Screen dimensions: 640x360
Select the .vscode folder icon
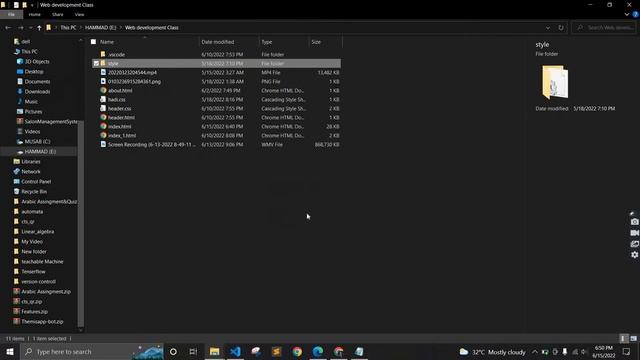(103, 54)
